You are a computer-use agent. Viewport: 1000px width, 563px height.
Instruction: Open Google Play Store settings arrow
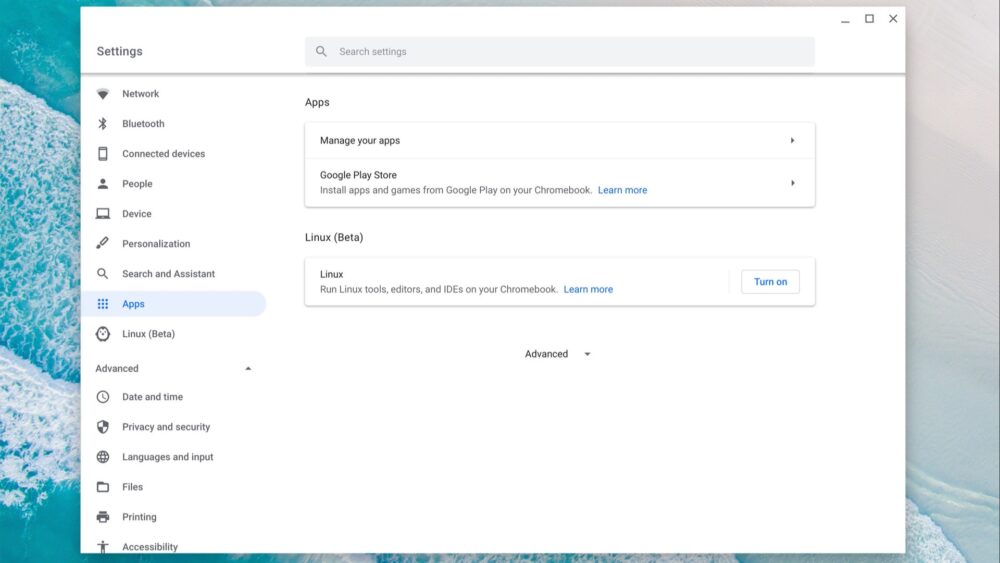tap(792, 183)
